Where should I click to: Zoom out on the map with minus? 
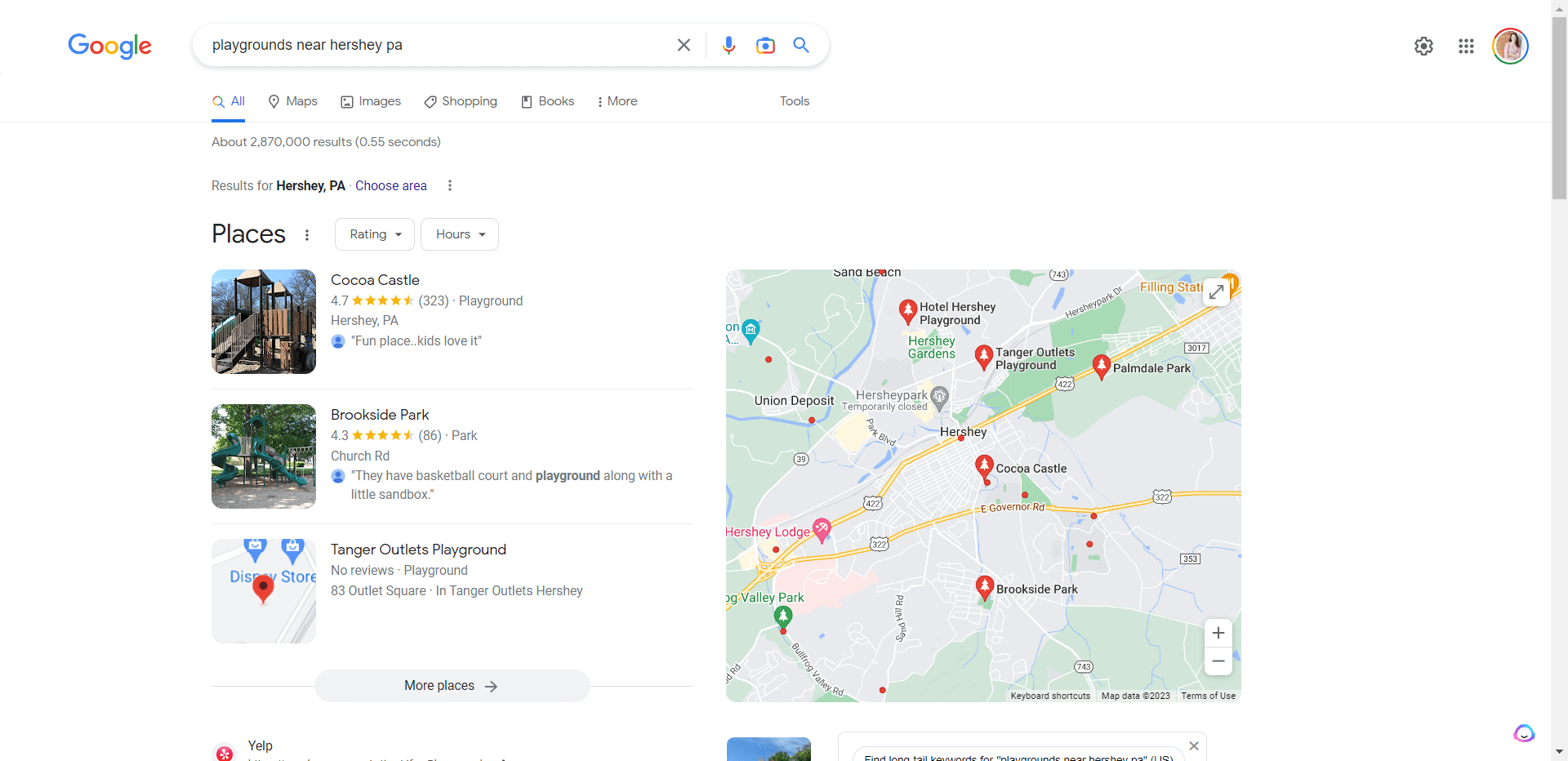click(x=1218, y=661)
